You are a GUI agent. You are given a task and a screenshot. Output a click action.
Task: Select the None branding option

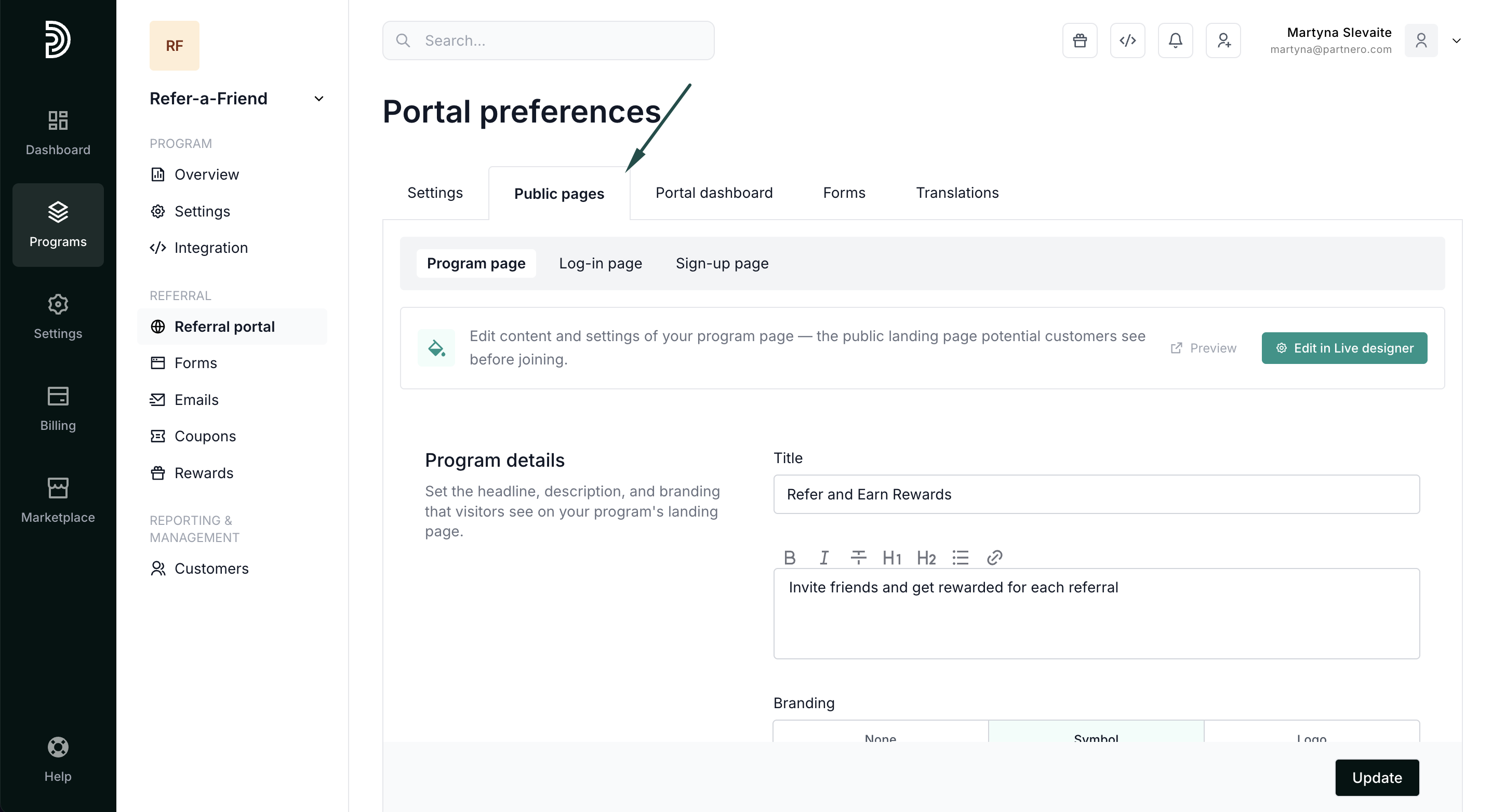(881, 733)
